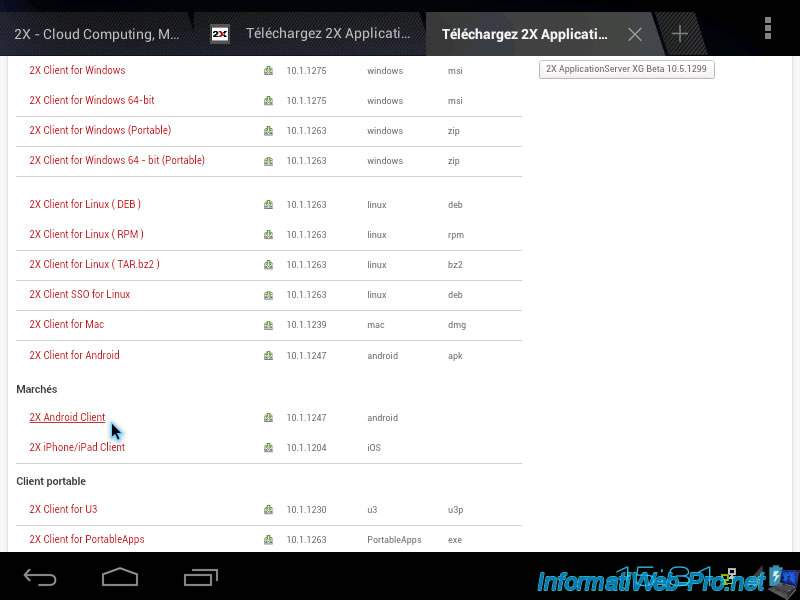Click download icon for Linux ( DEB ) client

pos(268,205)
